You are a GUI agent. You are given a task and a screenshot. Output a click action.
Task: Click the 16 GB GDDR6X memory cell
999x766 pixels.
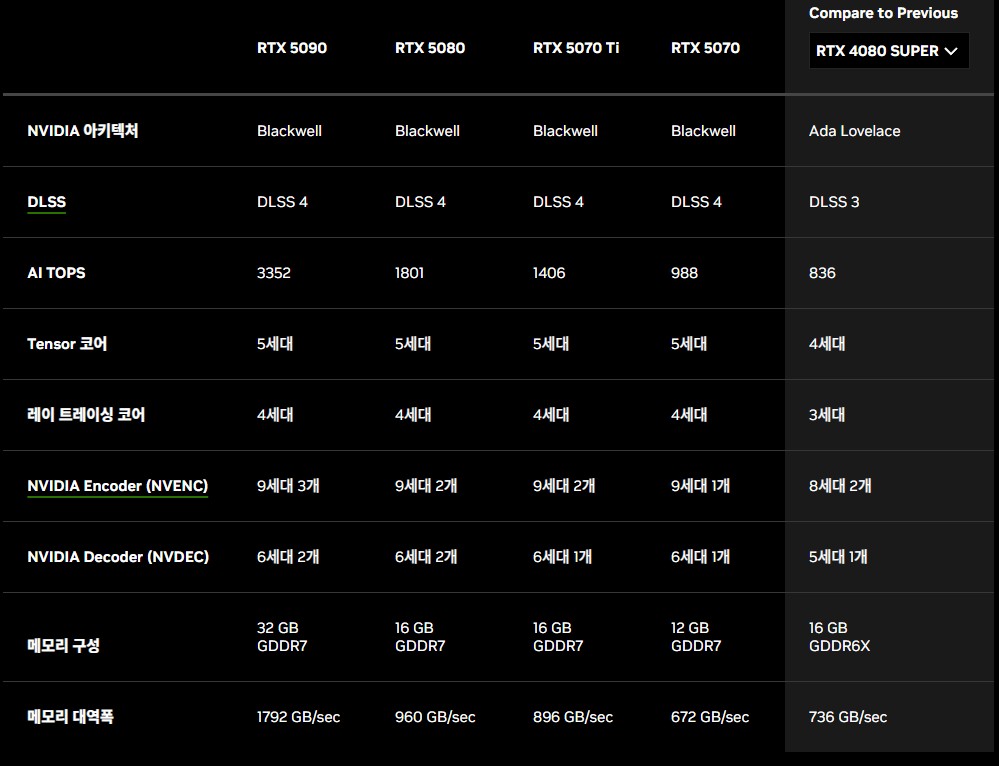point(839,637)
